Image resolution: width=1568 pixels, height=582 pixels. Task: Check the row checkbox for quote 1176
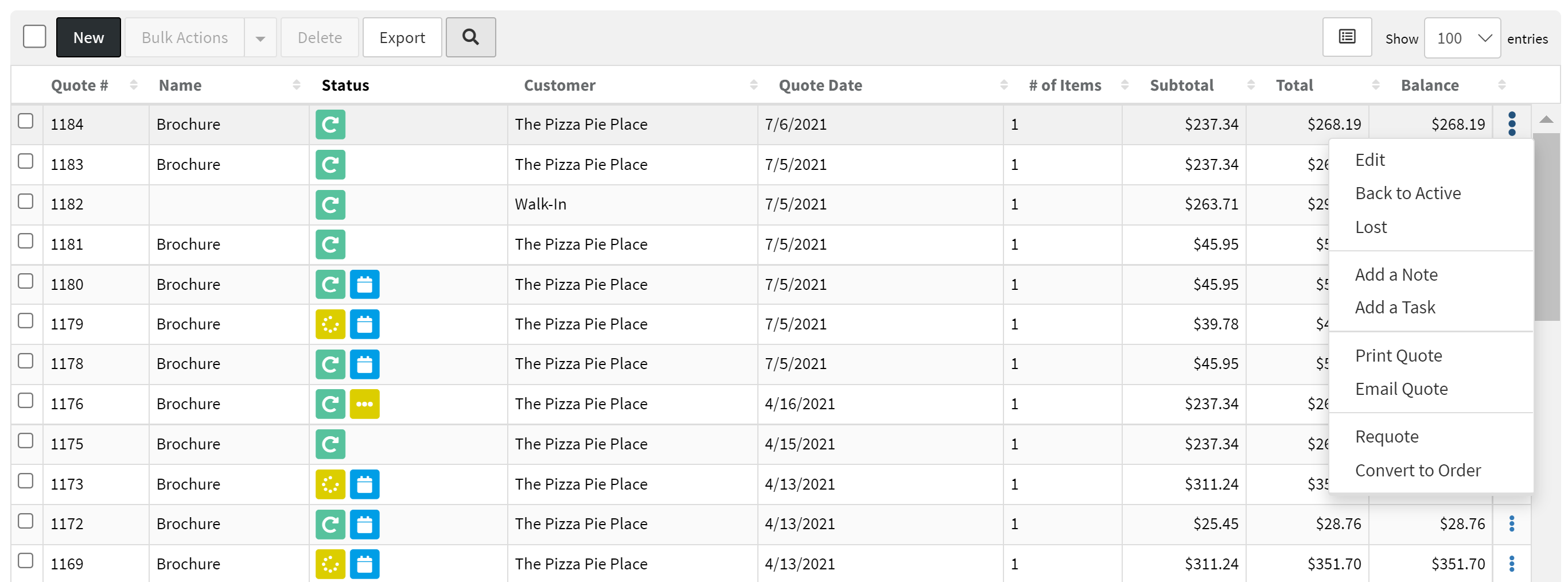click(x=26, y=401)
